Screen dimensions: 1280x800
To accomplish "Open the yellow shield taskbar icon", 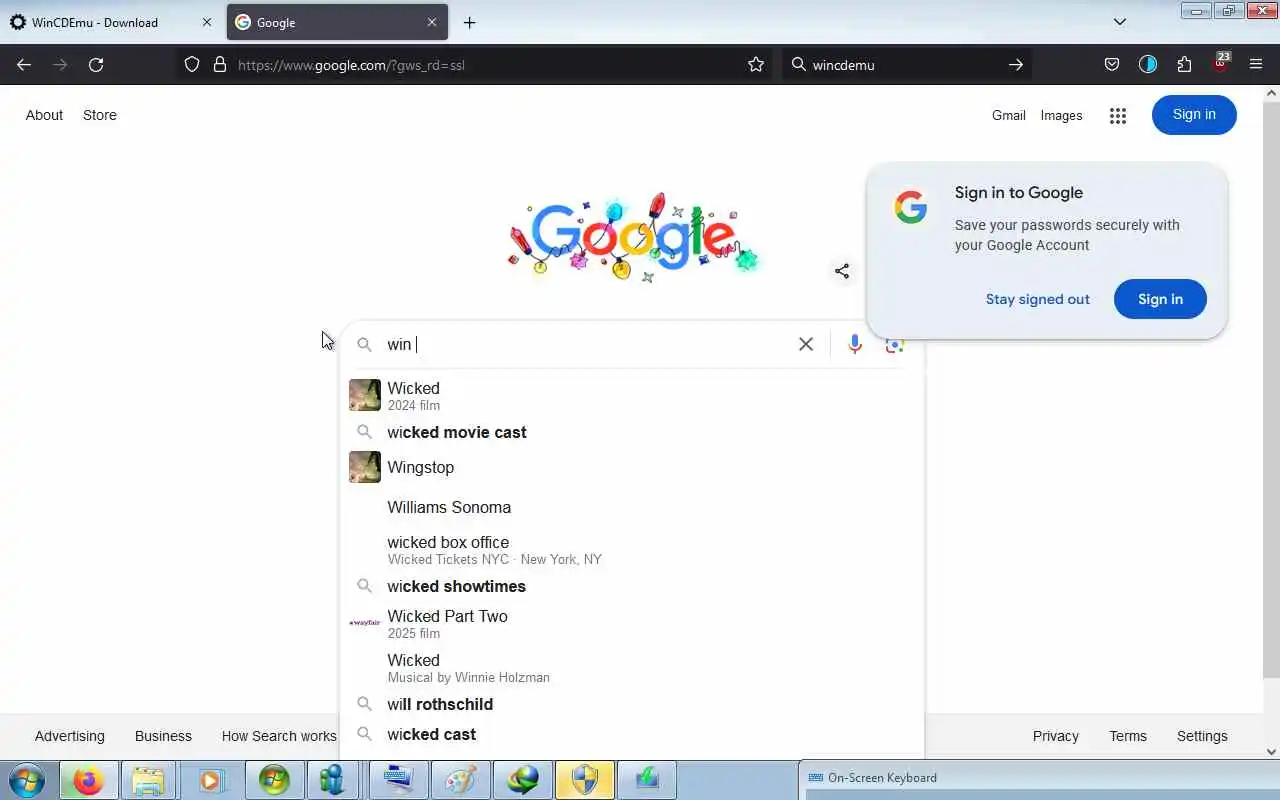I will 585,780.
